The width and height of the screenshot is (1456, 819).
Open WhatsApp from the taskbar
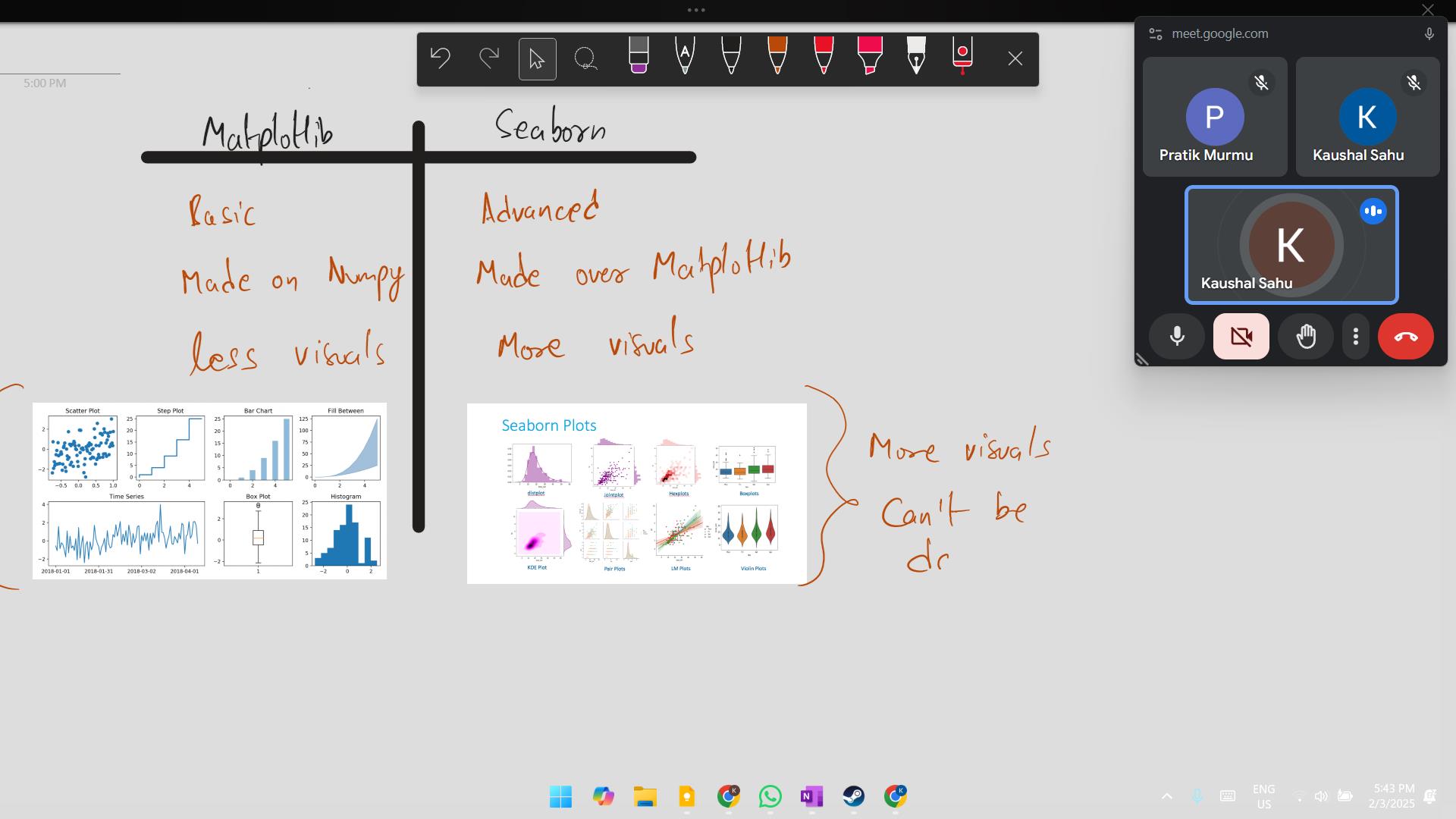[x=770, y=796]
